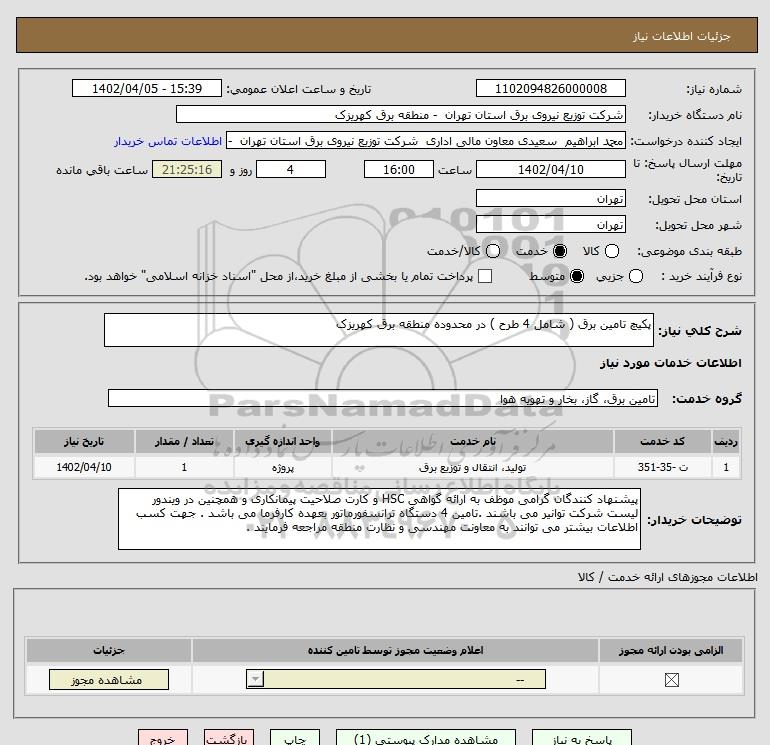
Task: Click the اطلاعات خدمات مورد نیاز heading
Action: [670, 363]
